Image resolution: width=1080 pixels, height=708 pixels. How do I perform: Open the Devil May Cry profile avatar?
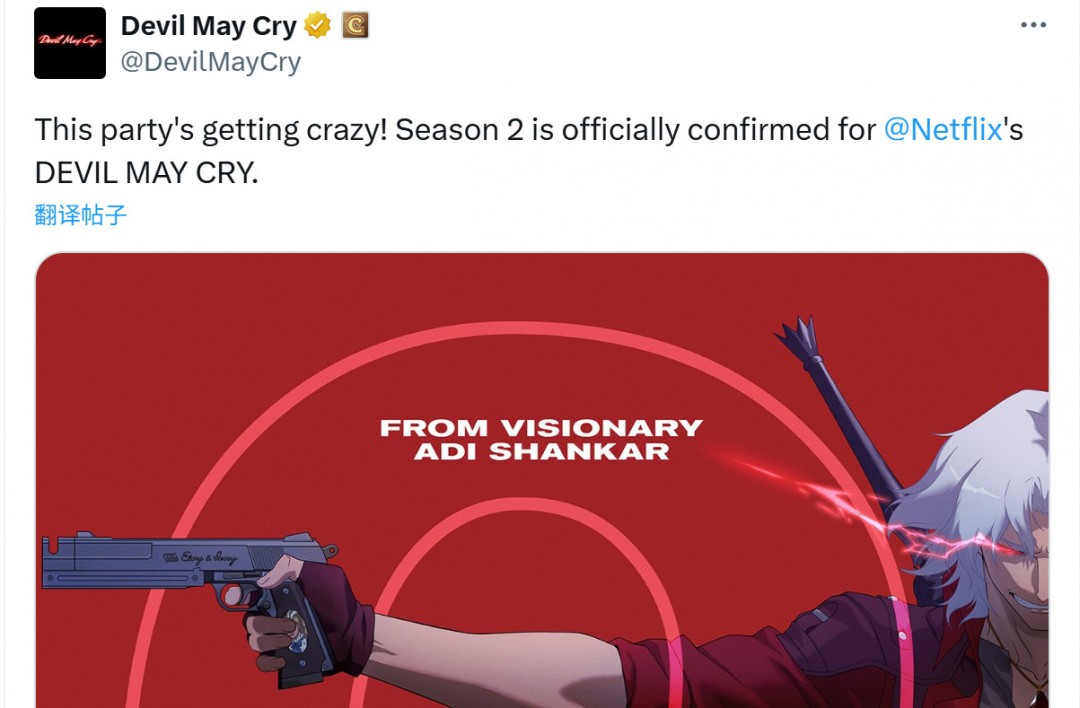coord(70,43)
